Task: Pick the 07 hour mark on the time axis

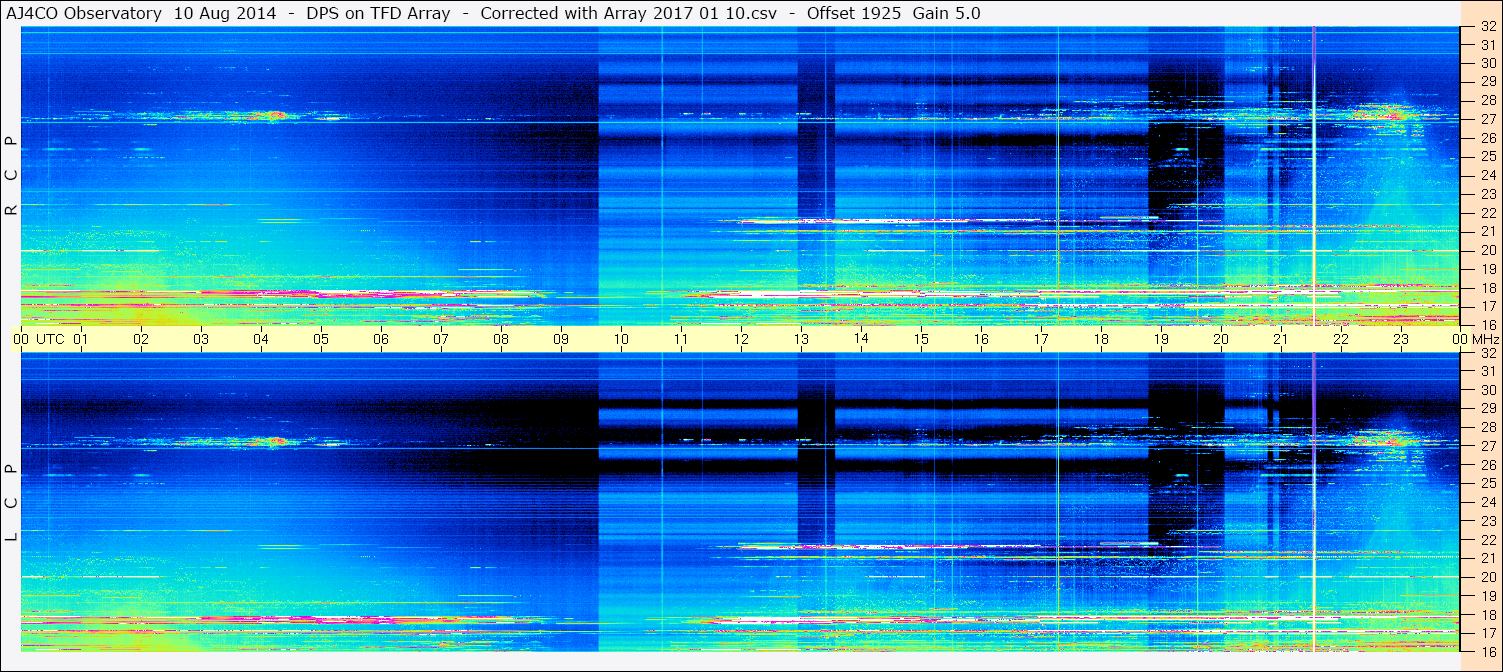Action: coord(441,339)
